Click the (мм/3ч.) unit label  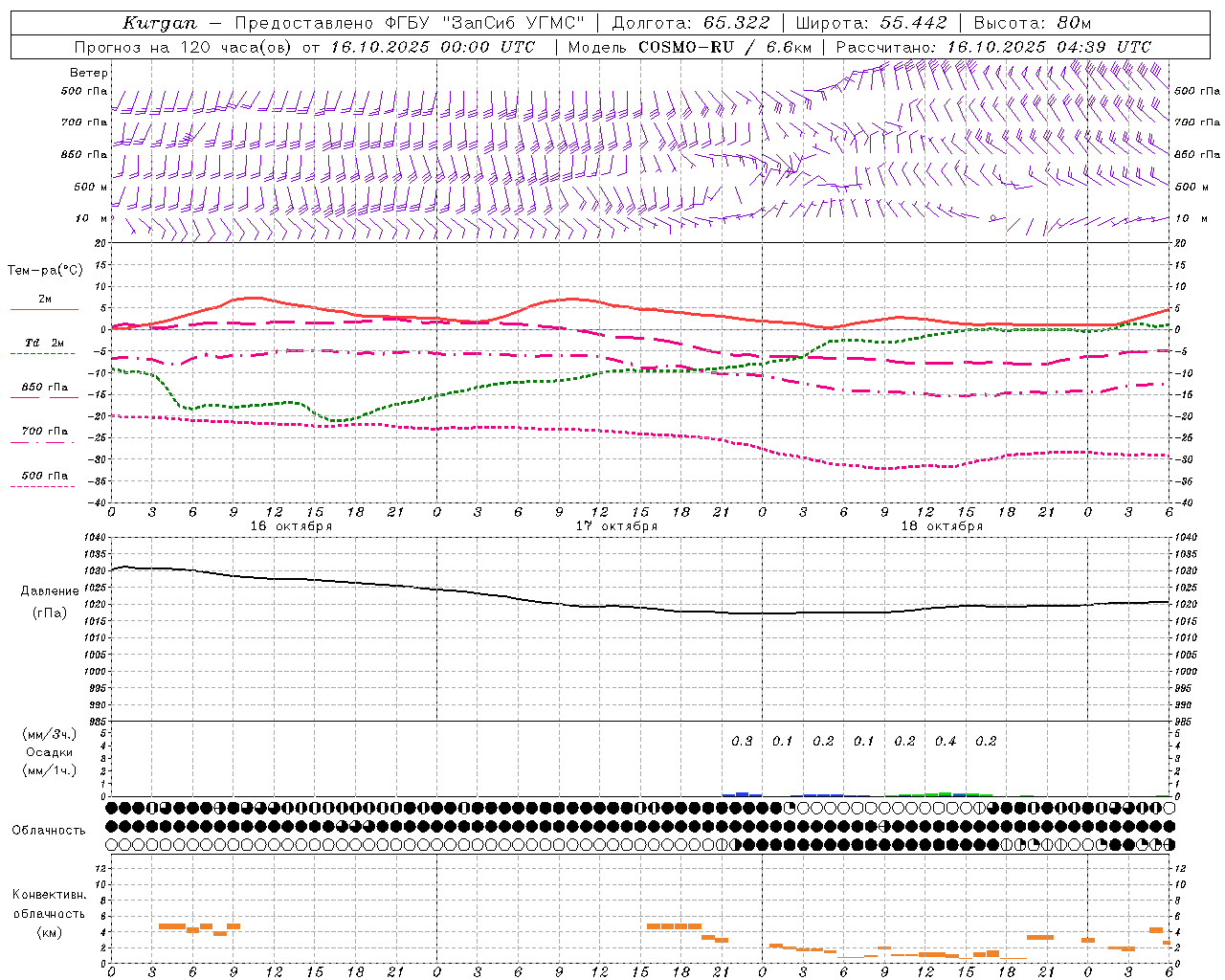coord(50,734)
